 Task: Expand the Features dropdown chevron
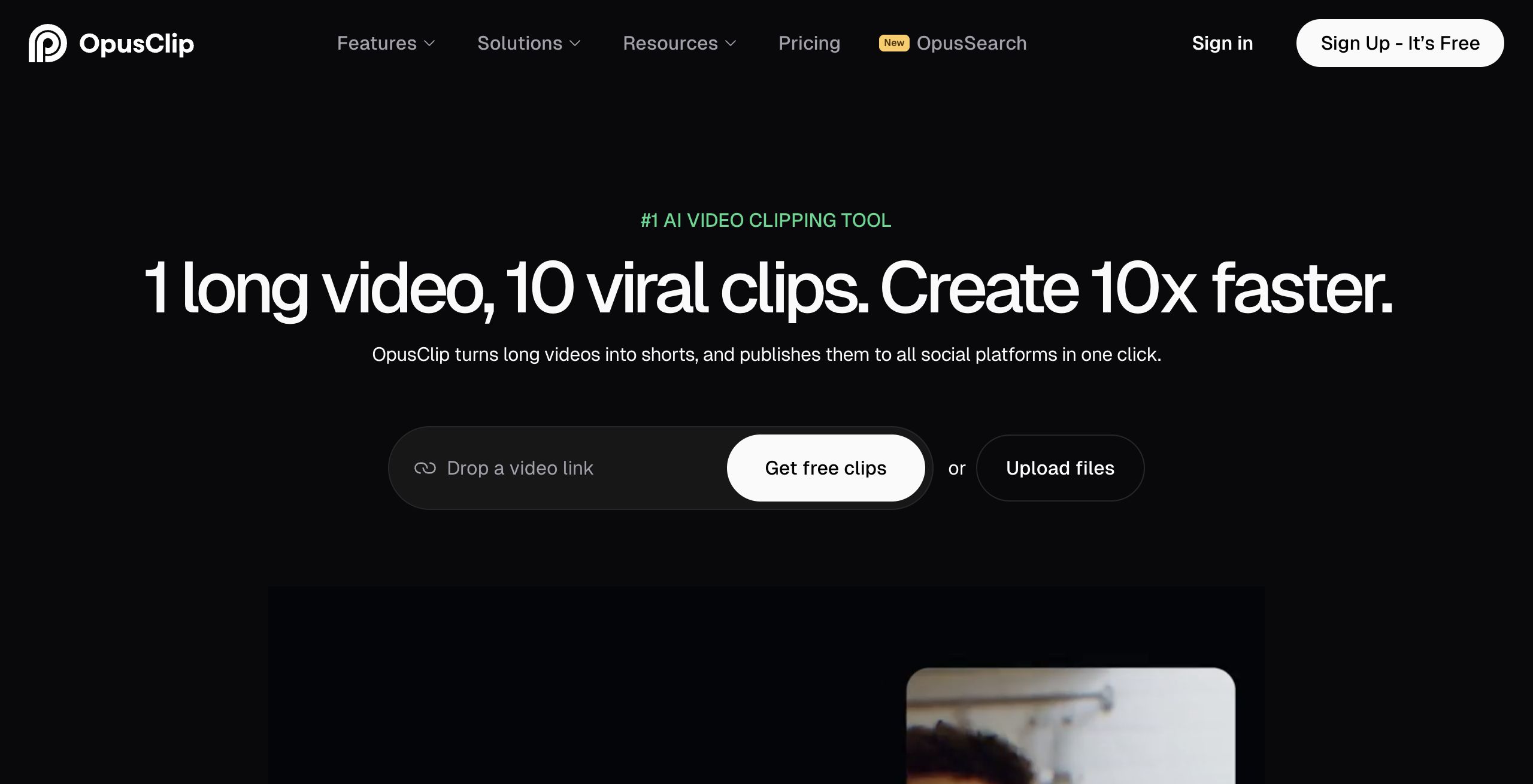429,44
